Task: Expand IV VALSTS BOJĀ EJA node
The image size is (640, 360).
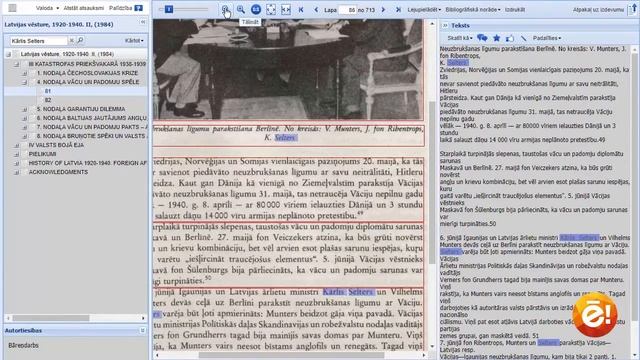Action: click(16, 145)
